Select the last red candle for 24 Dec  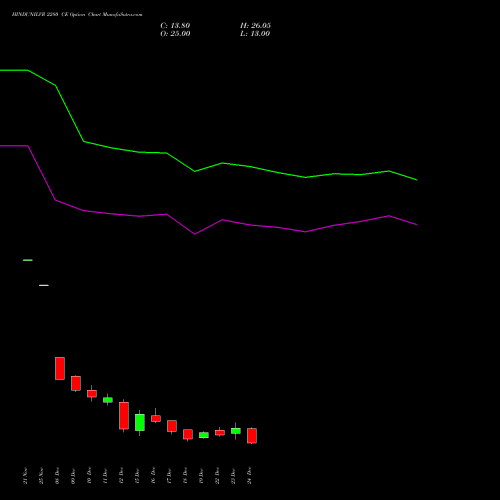[x=252, y=436]
